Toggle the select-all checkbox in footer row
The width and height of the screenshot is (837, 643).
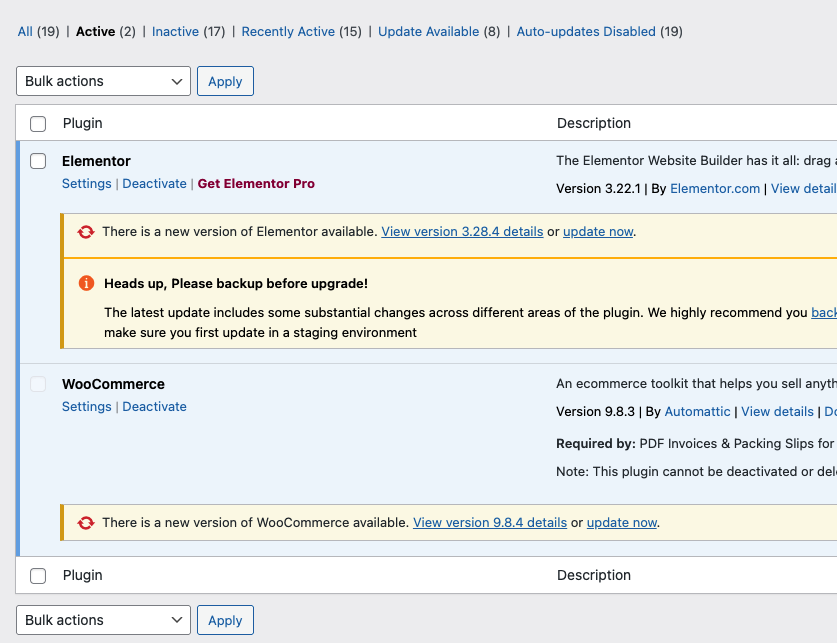(38, 576)
